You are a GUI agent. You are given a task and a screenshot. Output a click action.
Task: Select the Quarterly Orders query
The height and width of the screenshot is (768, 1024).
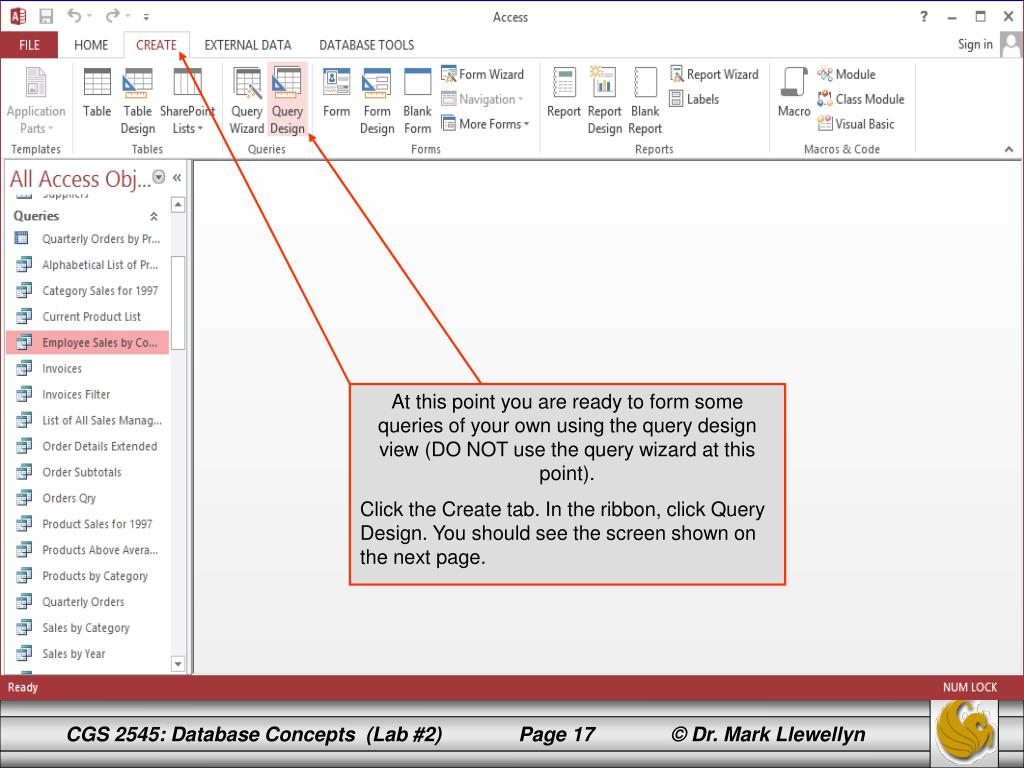point(88,602)
